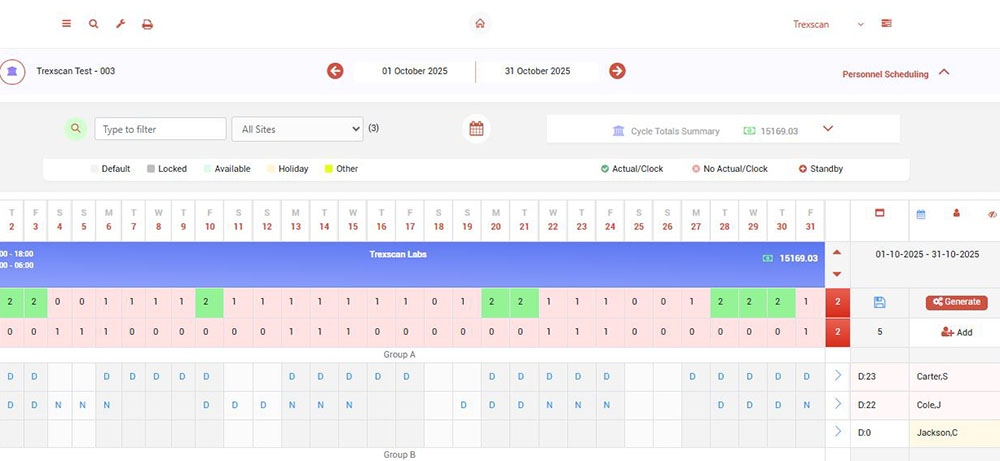The width and height of the screenshot is (1000, 461).
Task: Click the end date 31 October 2025
Action: tap(538, 71)
